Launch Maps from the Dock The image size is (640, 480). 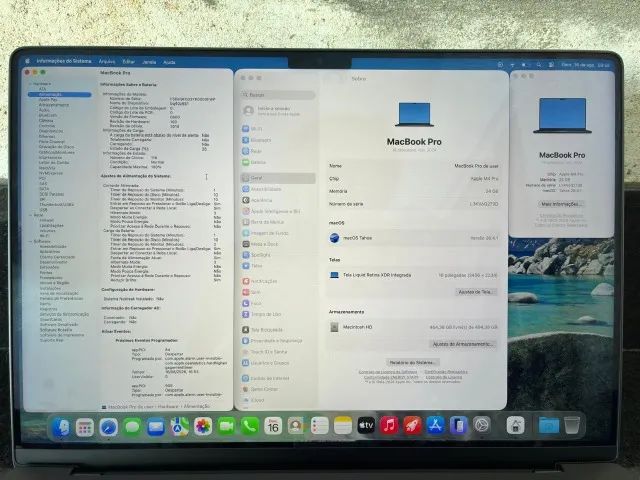tap(179, 427)
